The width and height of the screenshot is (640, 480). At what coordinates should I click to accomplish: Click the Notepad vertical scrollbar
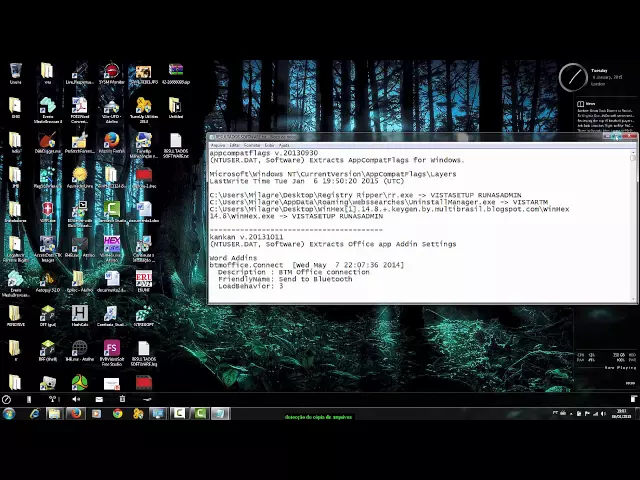point(633,226)
